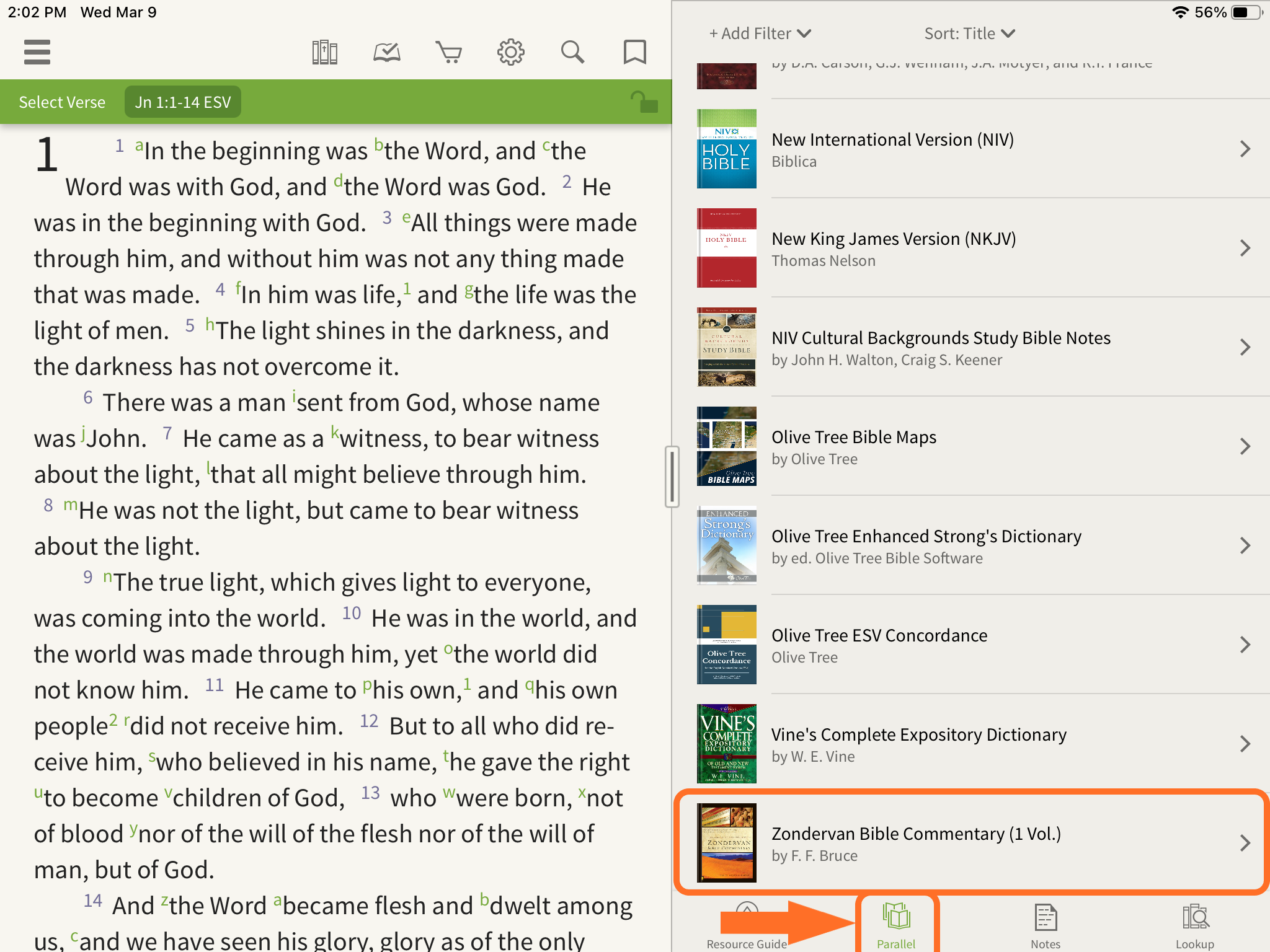Expand the Vine's Dictionary row chevron
The width and height of the screenshot is (1270, 952).
click(x=1245, y=744)
